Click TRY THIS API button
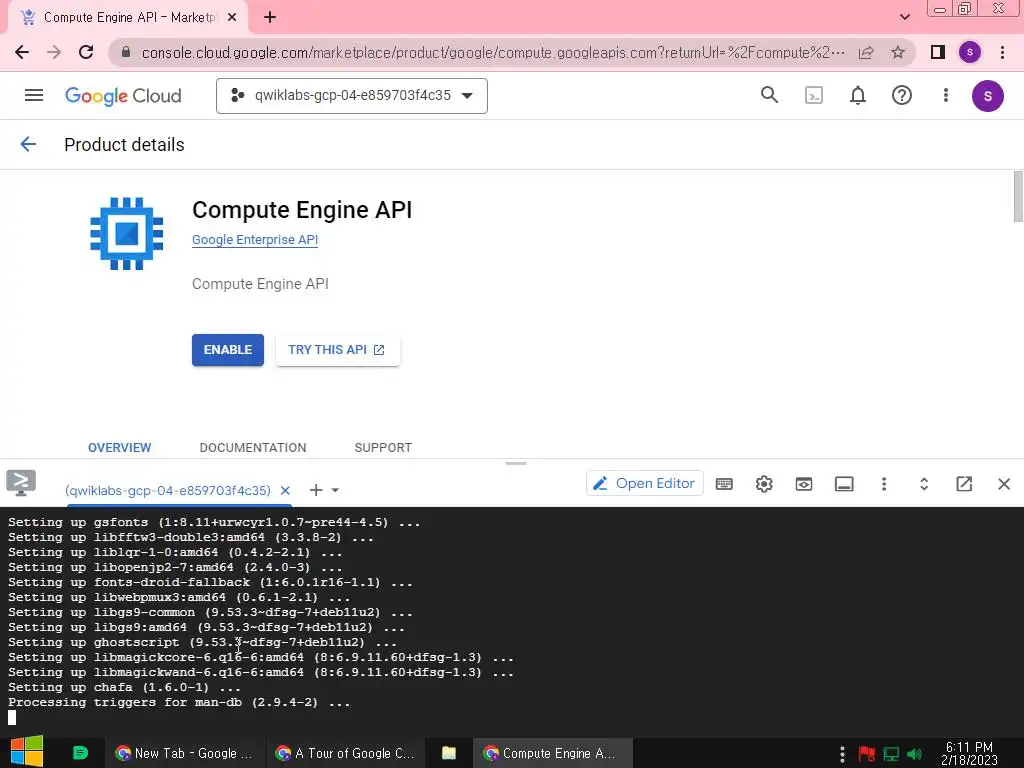The width and height of the screenshot is (1024, 768). [x=337, y=350]
